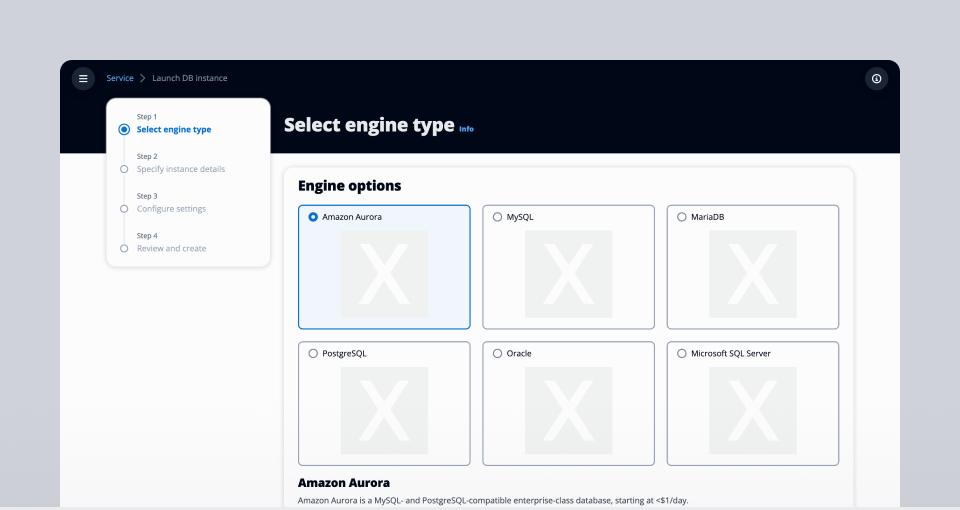The height and width of the screenshot is (510, 960).
Task: Click the PostgreSQL engine logo placeholder
Action: tap(384, 410)
